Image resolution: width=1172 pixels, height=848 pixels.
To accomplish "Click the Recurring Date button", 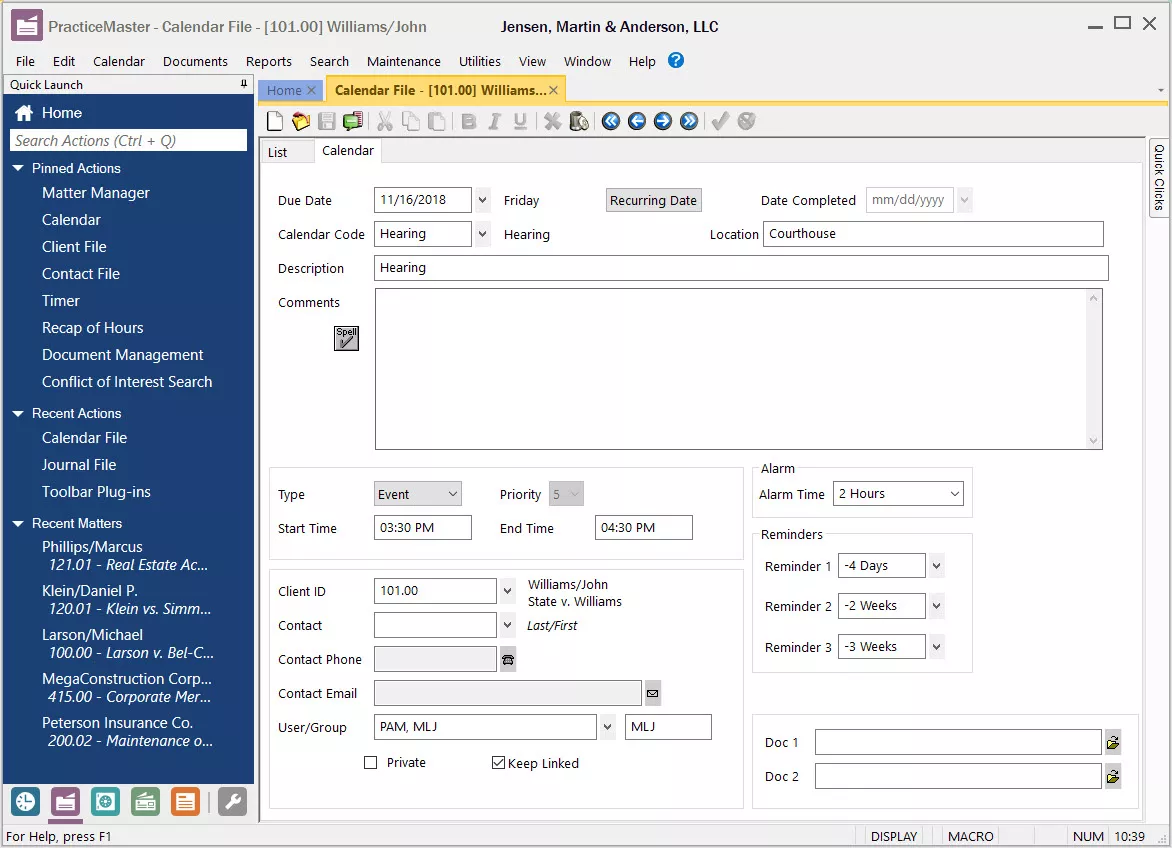I will pyautogui.click(x=653, y=200).
